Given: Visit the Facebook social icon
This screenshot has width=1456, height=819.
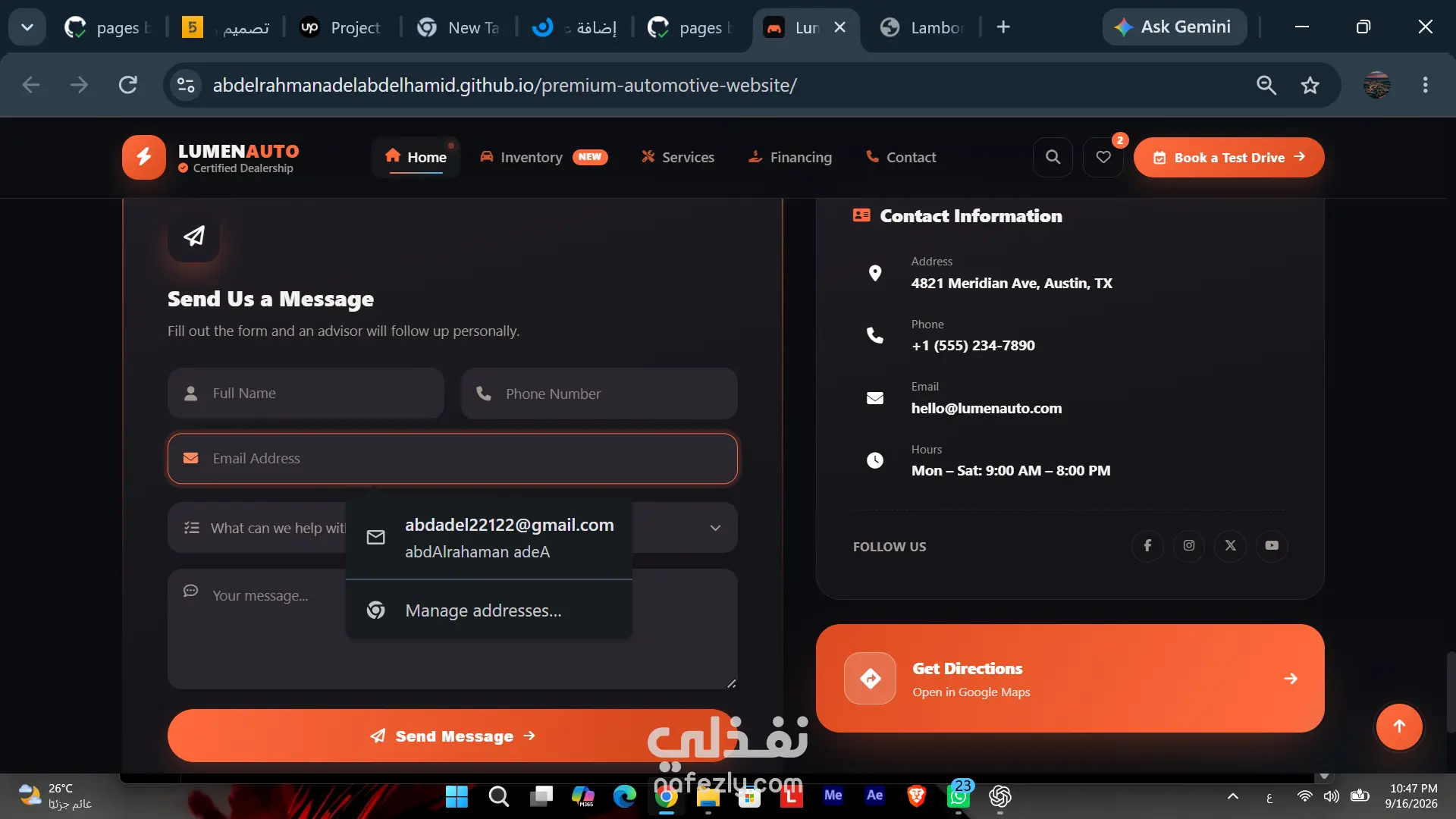Looking at the screenshot, I should (x=1147, y=545).
